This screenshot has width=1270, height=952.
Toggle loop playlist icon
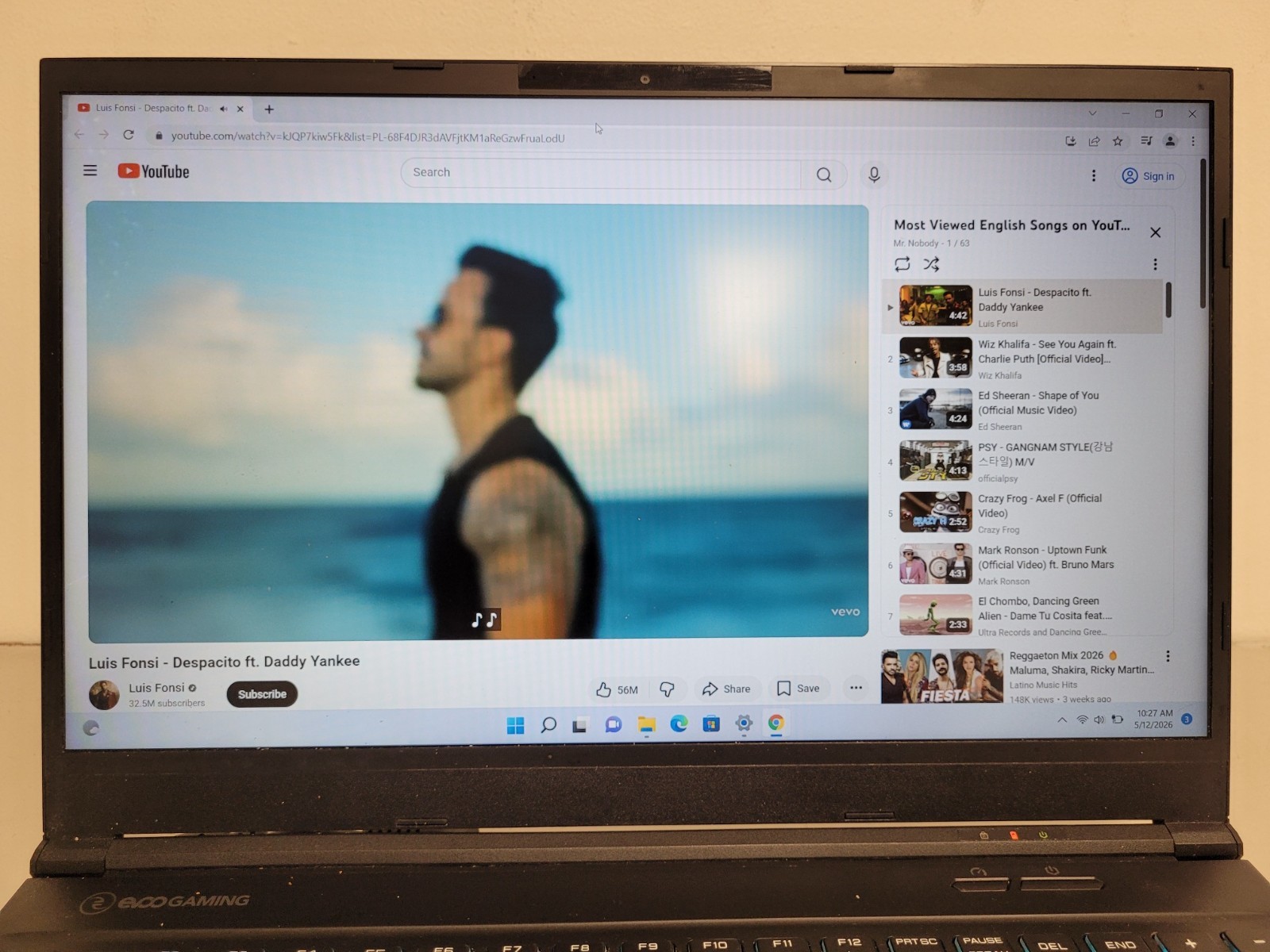[x=902, y=264]
